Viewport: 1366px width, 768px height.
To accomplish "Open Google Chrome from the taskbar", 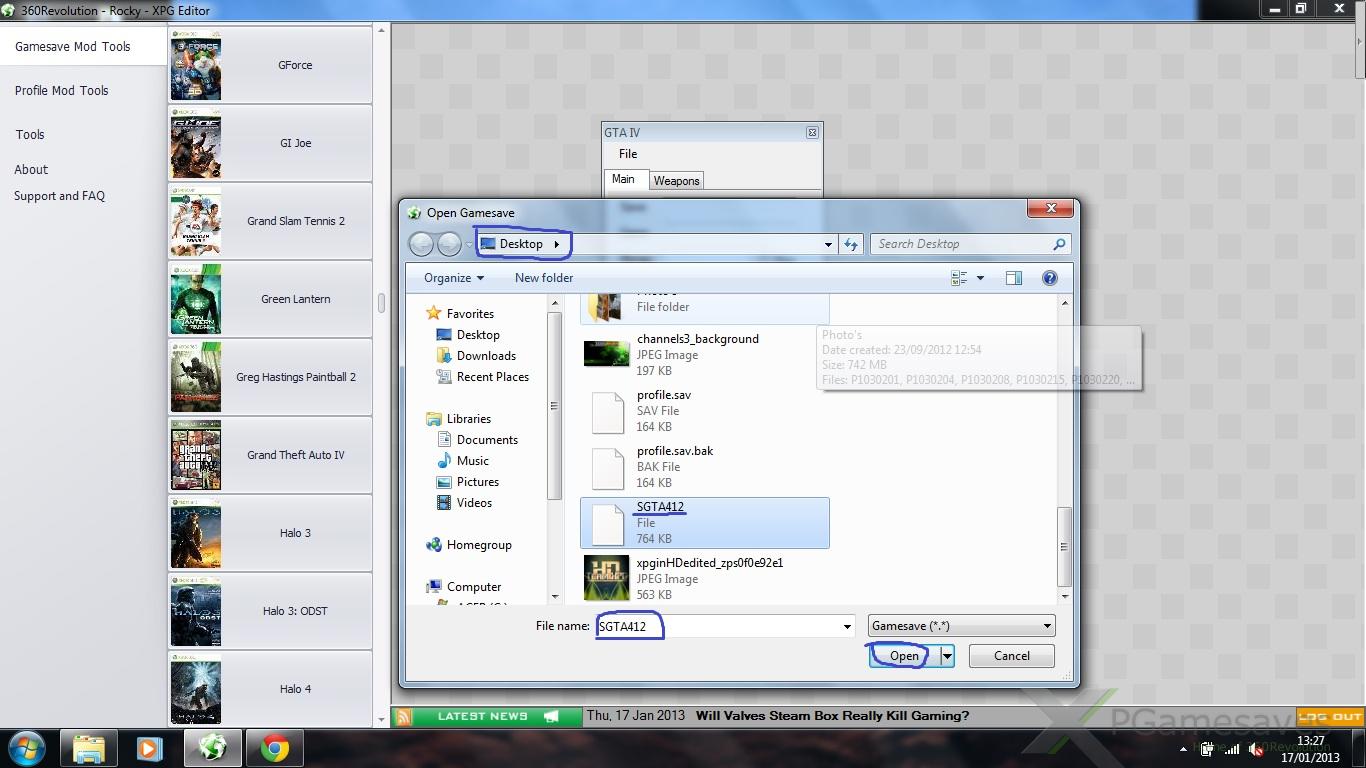I will [x=275, y=748].
